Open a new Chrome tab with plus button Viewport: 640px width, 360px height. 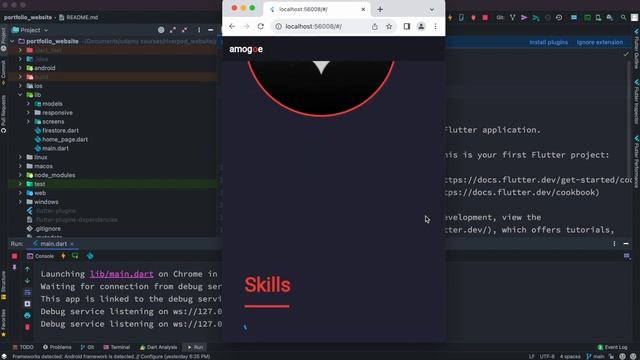click(380, 9)
